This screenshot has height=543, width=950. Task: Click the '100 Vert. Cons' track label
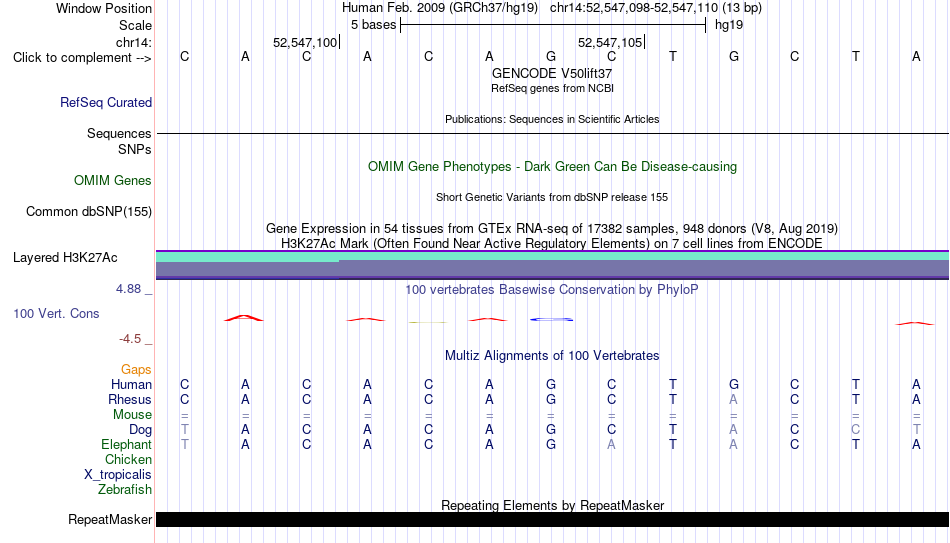coord(56,313)
